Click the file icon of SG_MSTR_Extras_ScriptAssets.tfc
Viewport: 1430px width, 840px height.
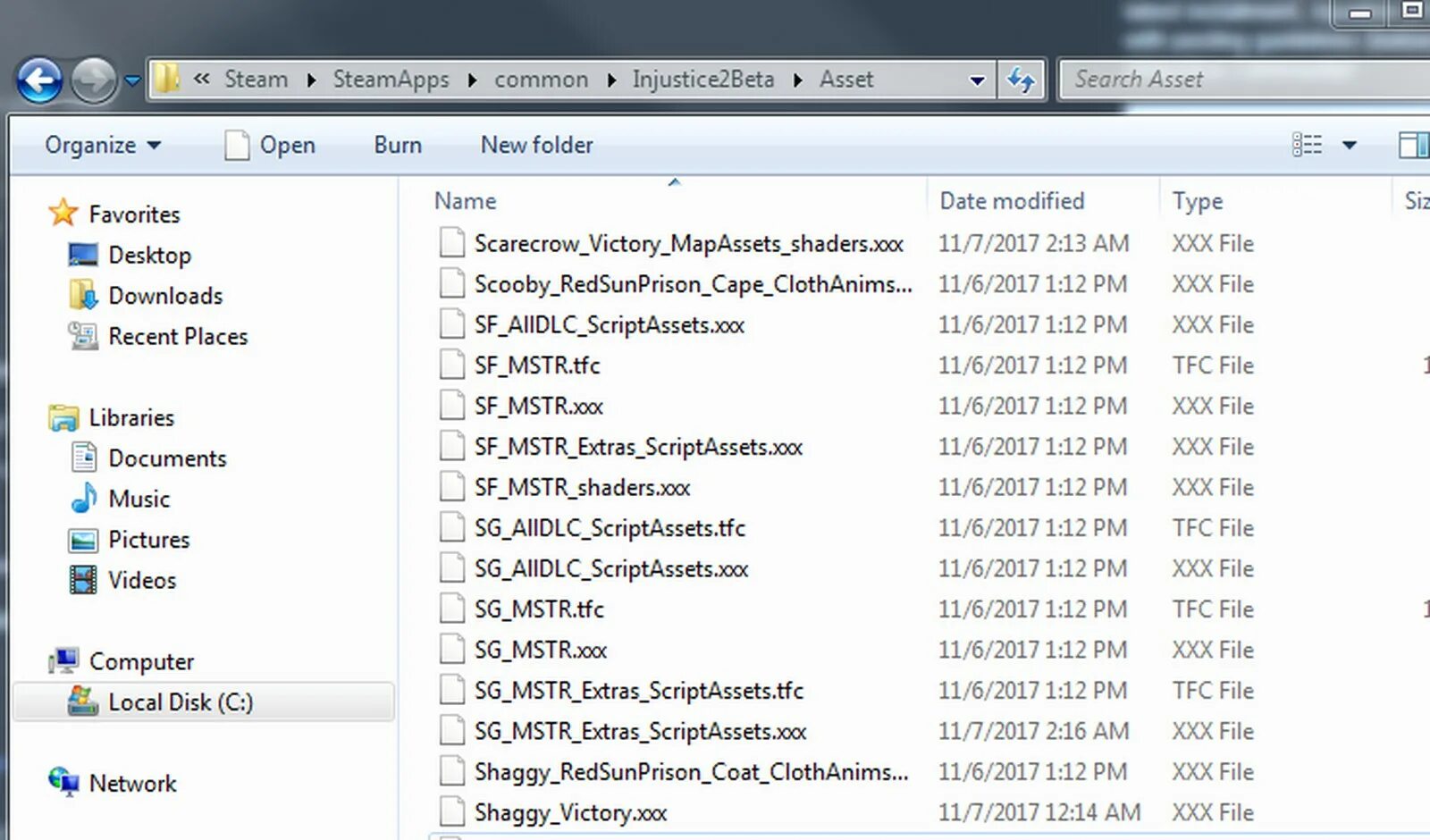(x=452, y=690)
